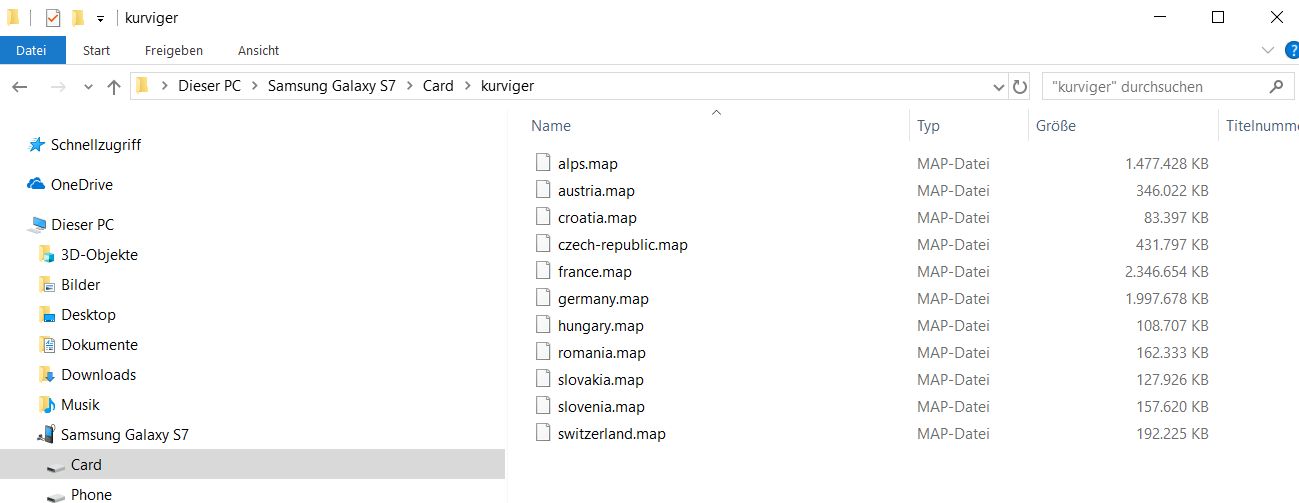Sort files by the Größe column header
The width and height of the screenshot is (1299, 503).
1055,126
